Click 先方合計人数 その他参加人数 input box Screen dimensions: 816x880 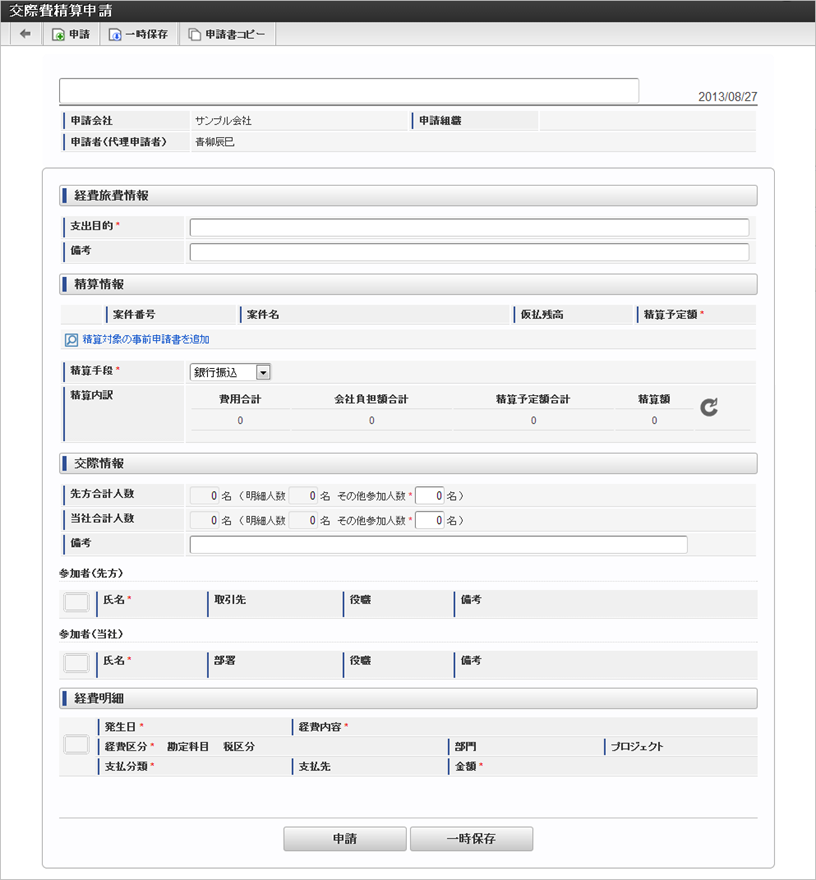429,495
